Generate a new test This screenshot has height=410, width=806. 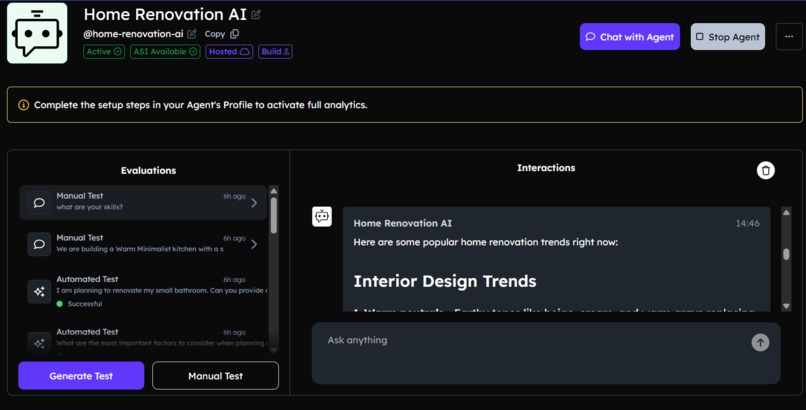click(x=81, y=376)
